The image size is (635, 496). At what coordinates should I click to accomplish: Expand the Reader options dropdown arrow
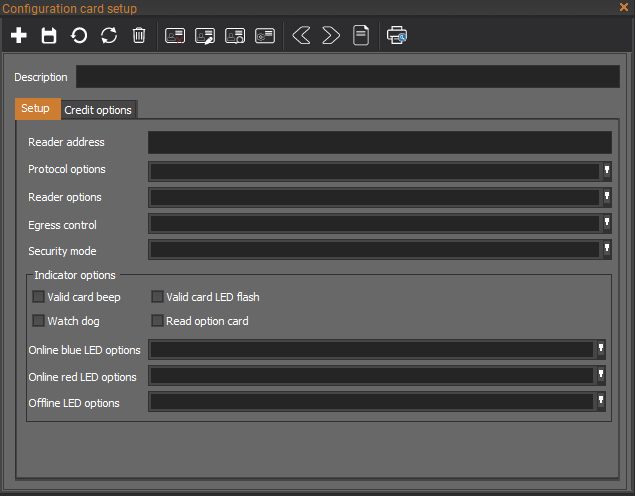[x=607, y=198]
